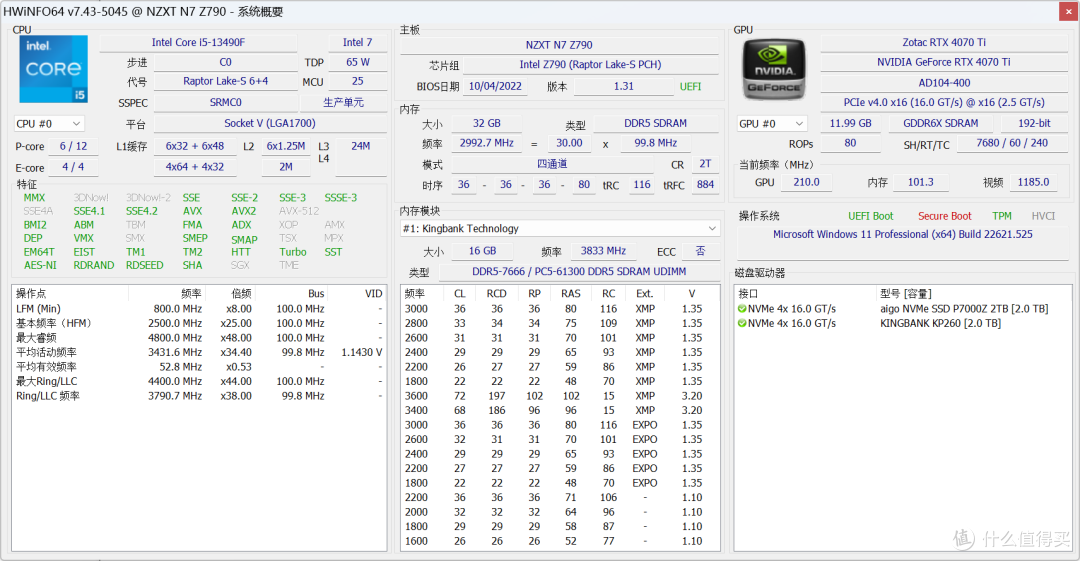This screenshot has width=1080, height=561.
Task: Click BIOS date 10/04/2022 field
Action: (x=495, y=87)
